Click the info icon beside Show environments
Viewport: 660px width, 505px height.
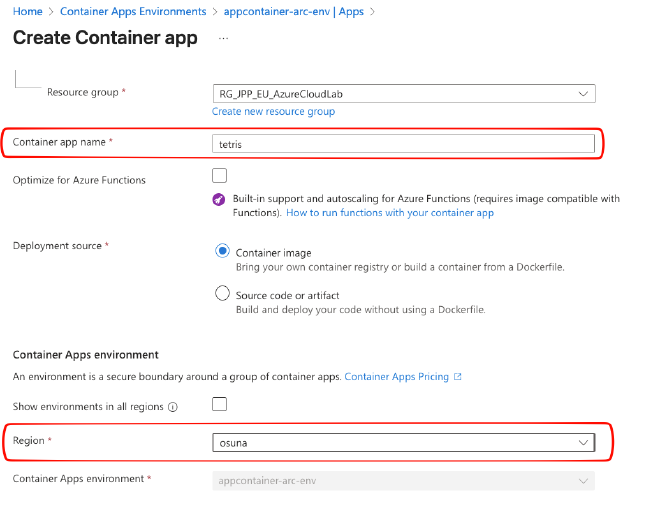(173, 407)
